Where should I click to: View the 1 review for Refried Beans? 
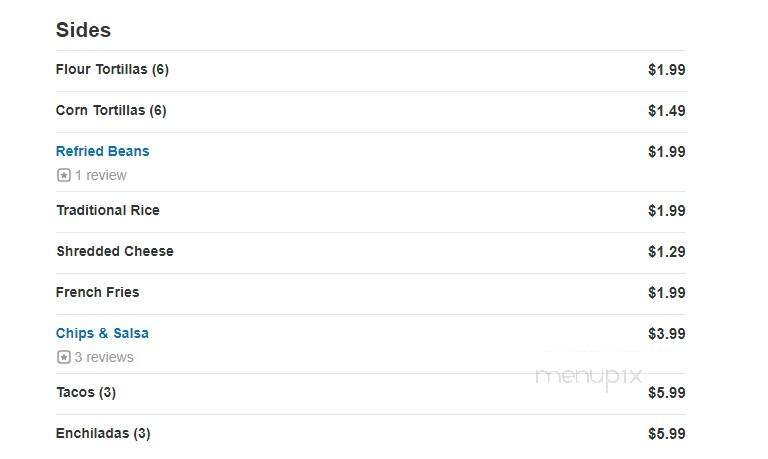pos(100,175)
